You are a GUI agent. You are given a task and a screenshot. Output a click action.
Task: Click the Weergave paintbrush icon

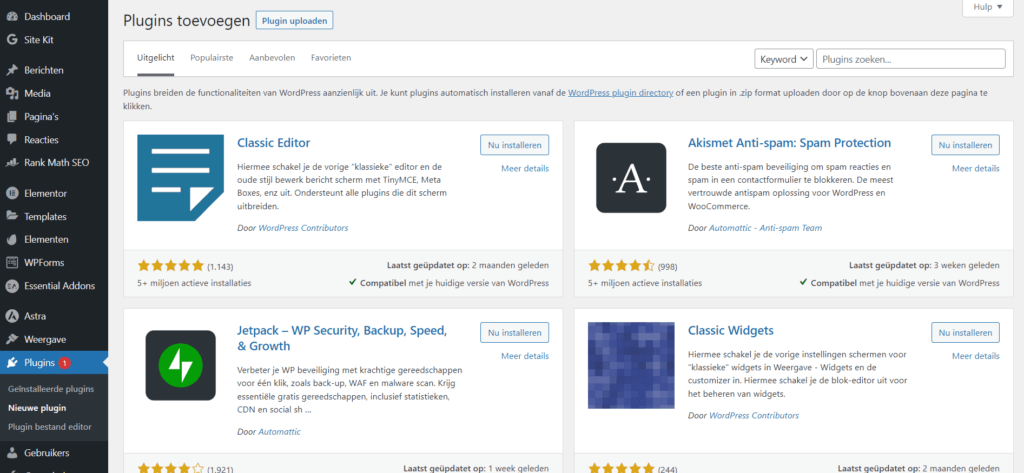pyautogui.click(x=12, y=340)
